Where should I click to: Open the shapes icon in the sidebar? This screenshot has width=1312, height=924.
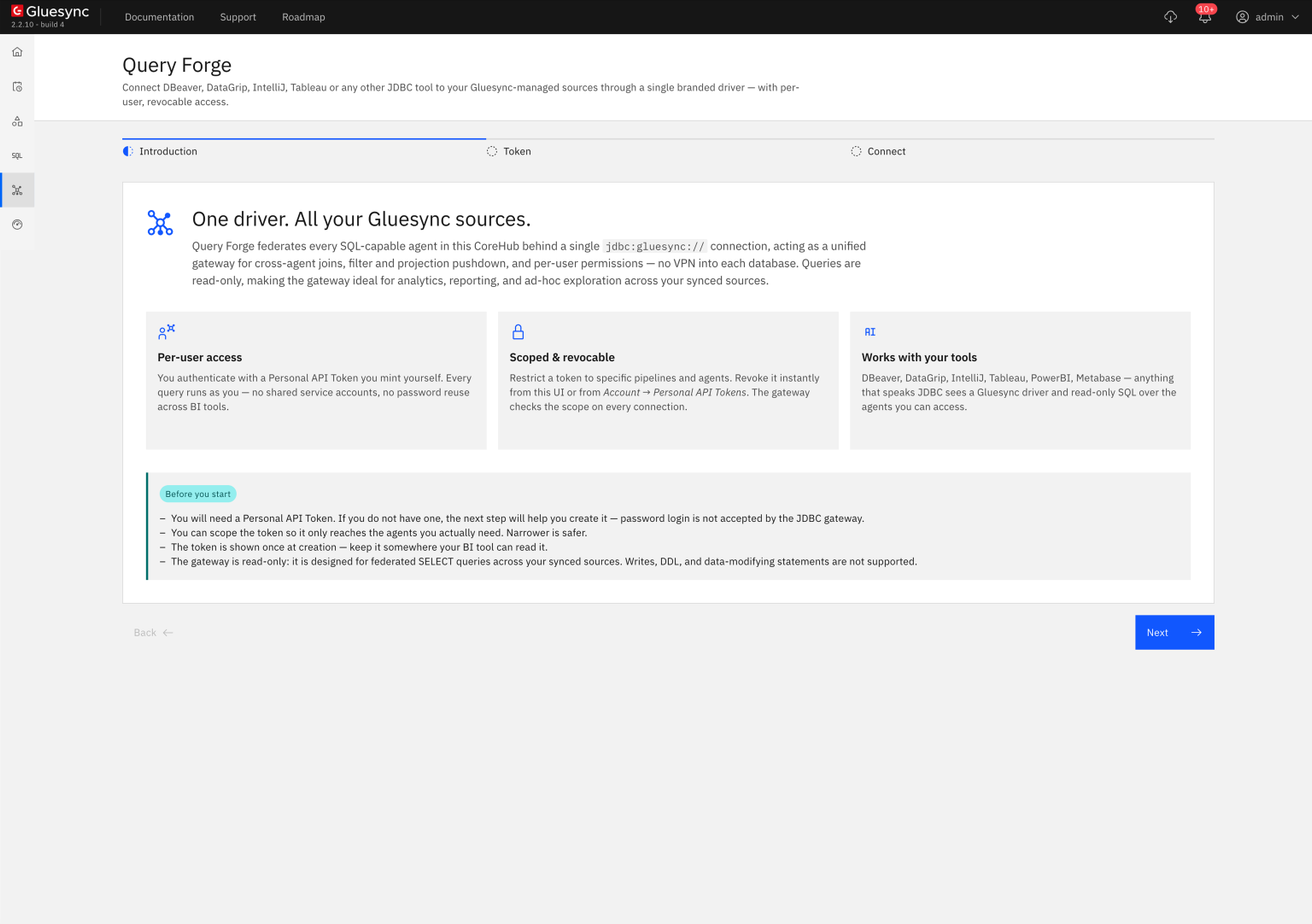[x=17, y=121]
